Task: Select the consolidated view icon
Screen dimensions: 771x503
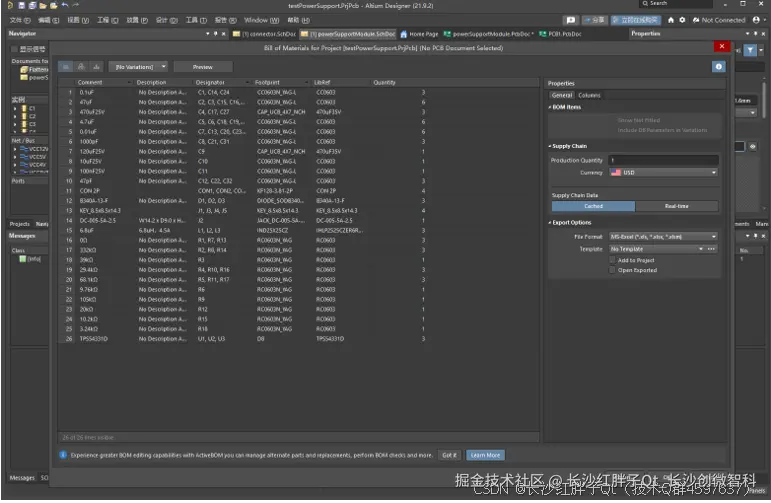Action: 96,66
